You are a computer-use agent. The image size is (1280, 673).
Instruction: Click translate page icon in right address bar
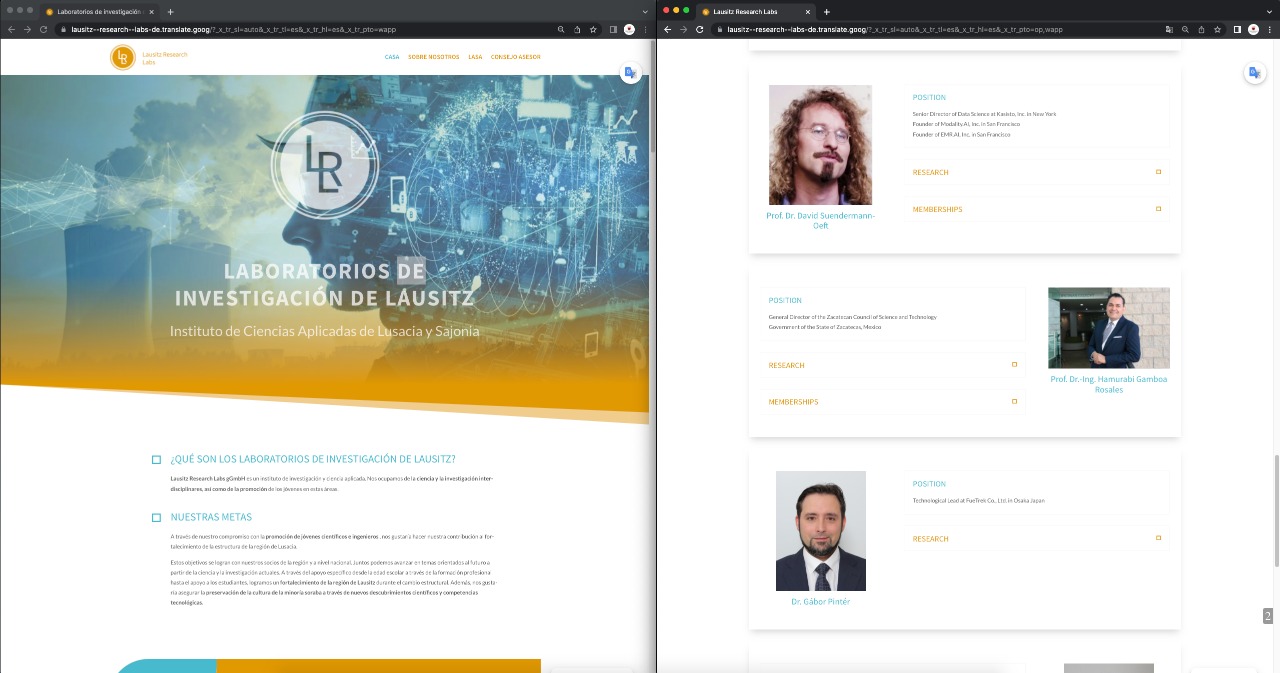[x=1169, y=30]
